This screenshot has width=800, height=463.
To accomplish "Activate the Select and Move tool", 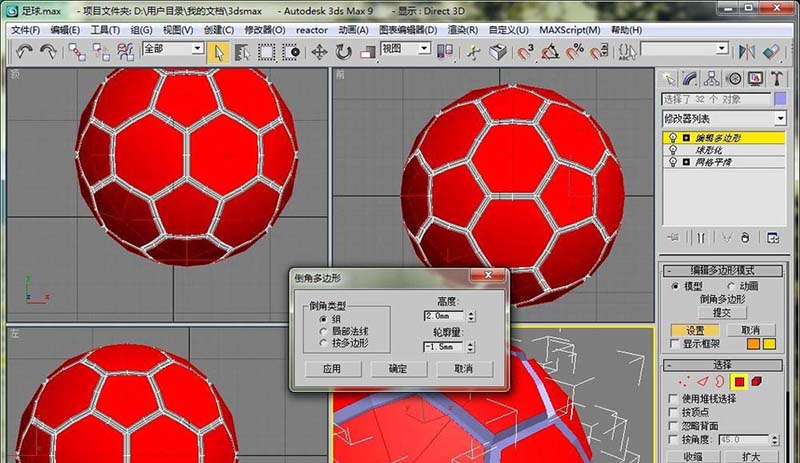I will tap(319, 52).
